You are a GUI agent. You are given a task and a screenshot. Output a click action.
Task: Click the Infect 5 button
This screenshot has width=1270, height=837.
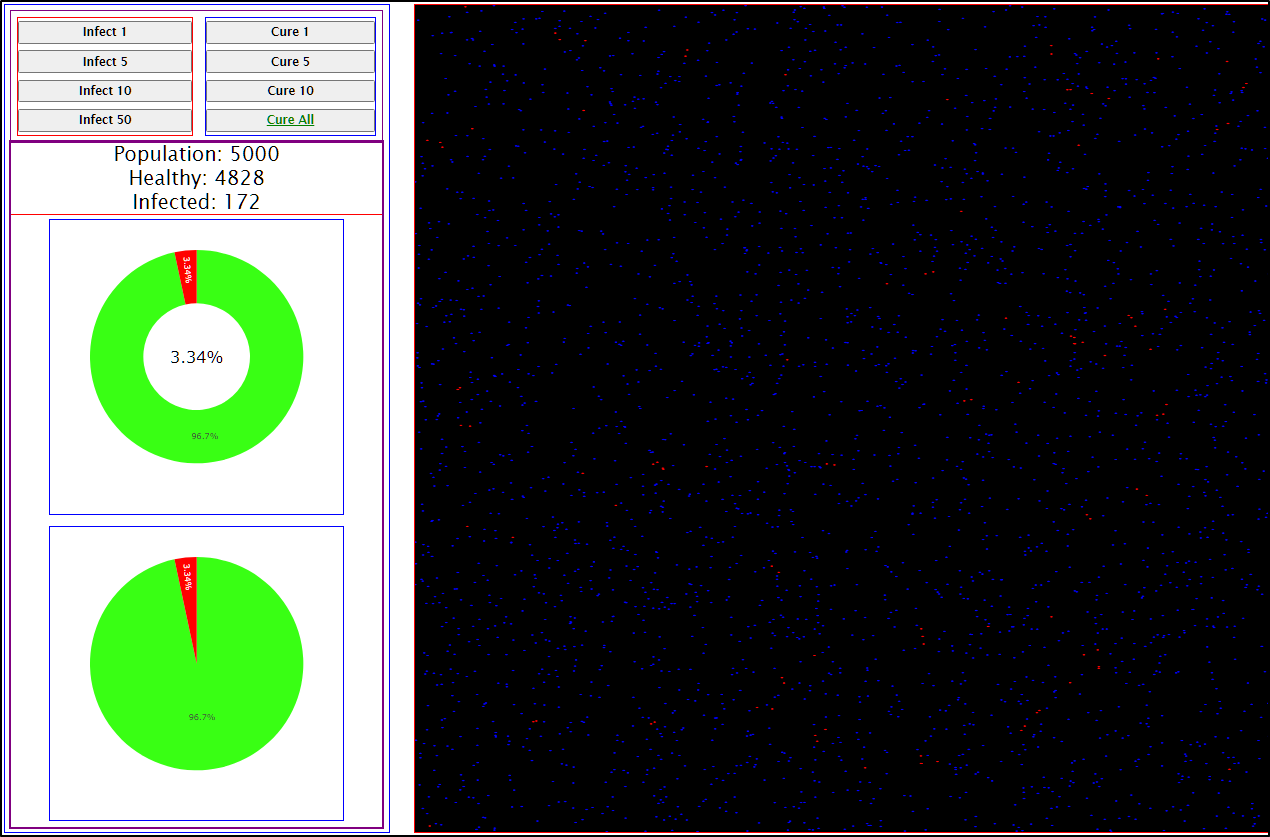[104, 61]
